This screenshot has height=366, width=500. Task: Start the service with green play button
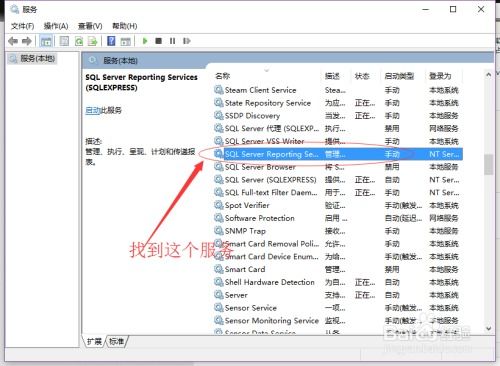click(145, 41)
